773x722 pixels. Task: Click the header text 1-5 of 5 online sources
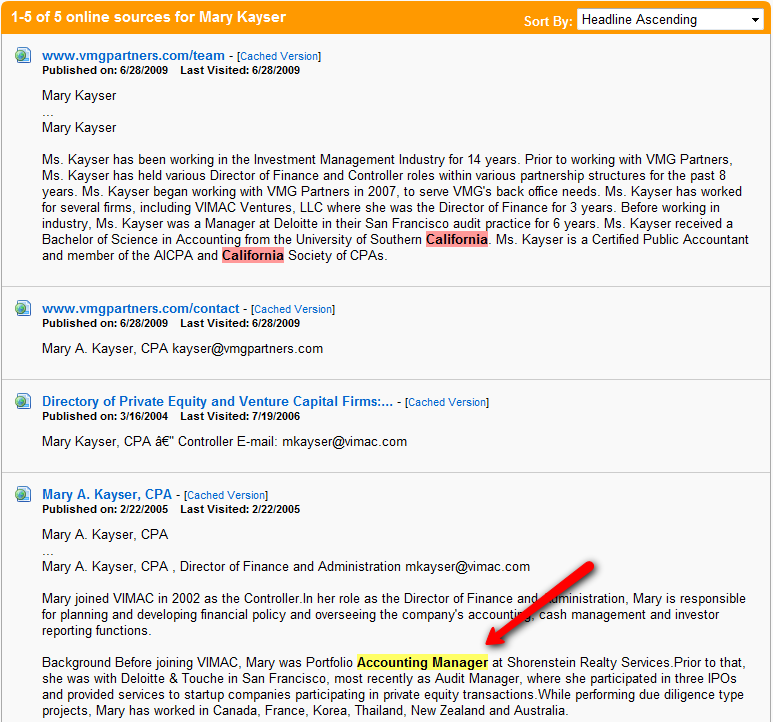pyautogui.click(x=148, y=17)
